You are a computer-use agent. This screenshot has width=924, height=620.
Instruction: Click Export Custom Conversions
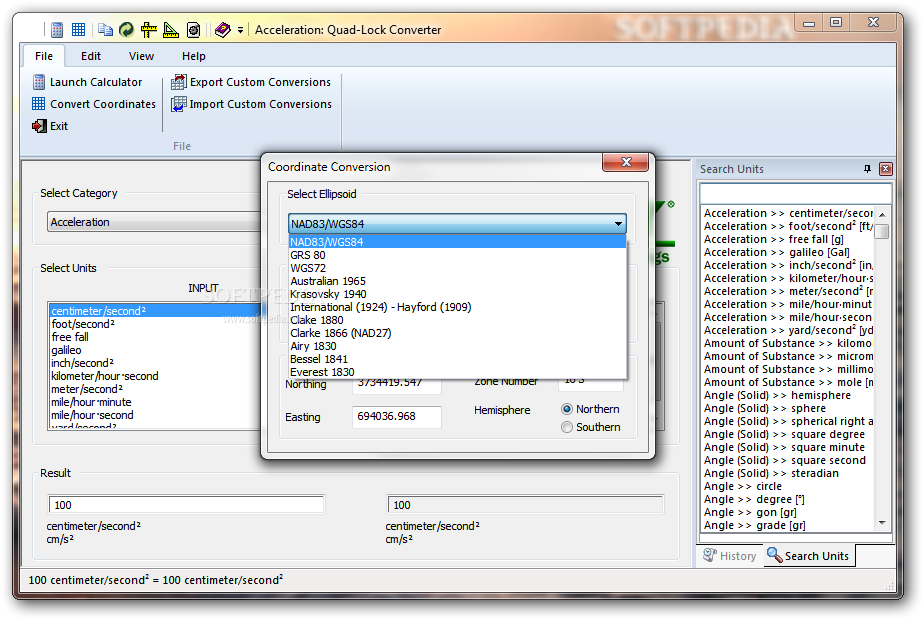(x=251, y=82)
